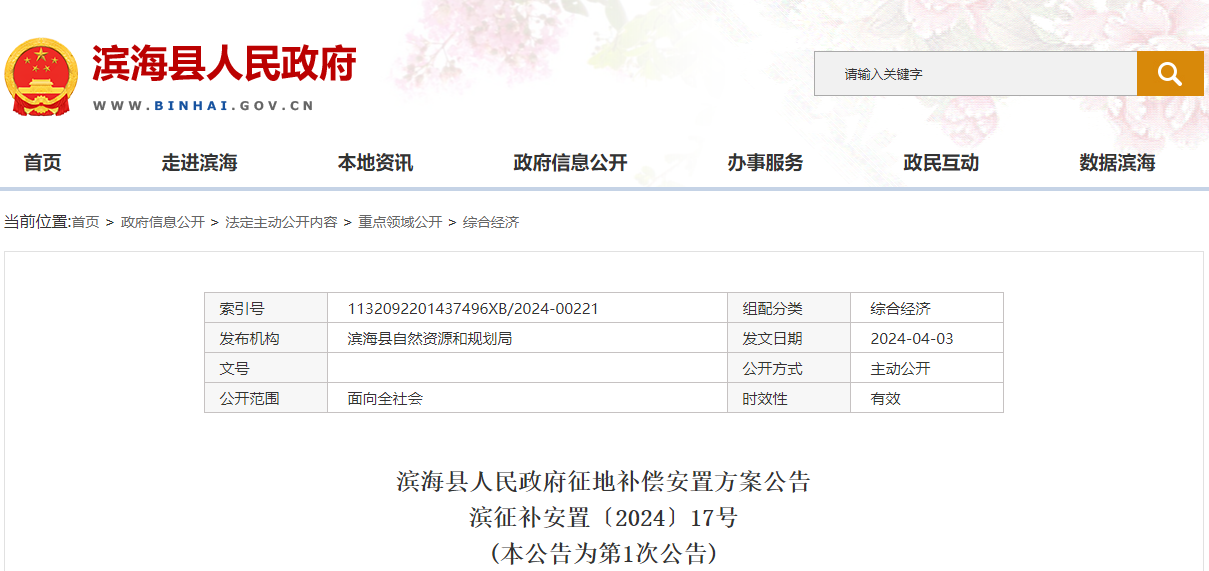Screen dimensions: 1209x571
Task: Click the 综合经济 table value cell
Action: pyautogui.click(x=927, y=308)
